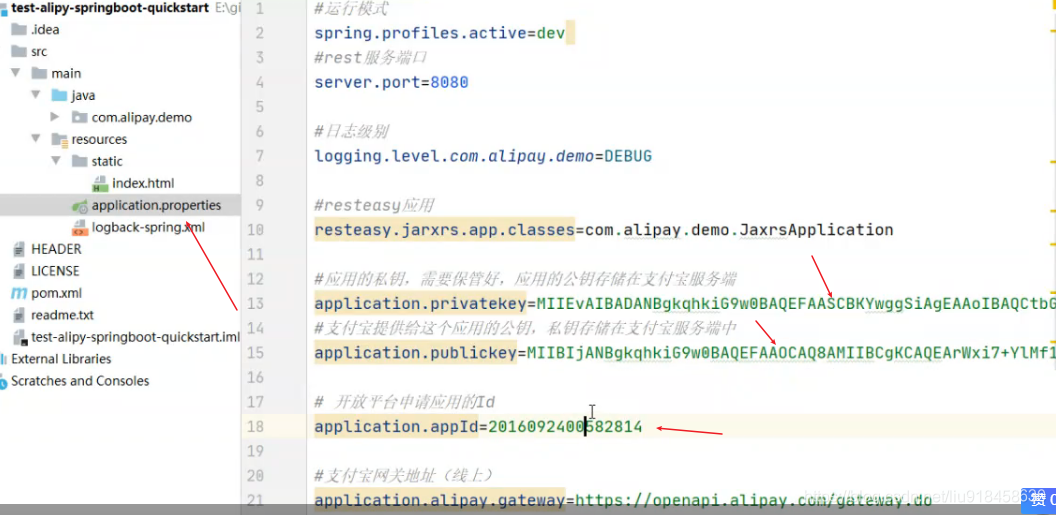
Task: Click the index.html file icon
Action: coord(100,184)
